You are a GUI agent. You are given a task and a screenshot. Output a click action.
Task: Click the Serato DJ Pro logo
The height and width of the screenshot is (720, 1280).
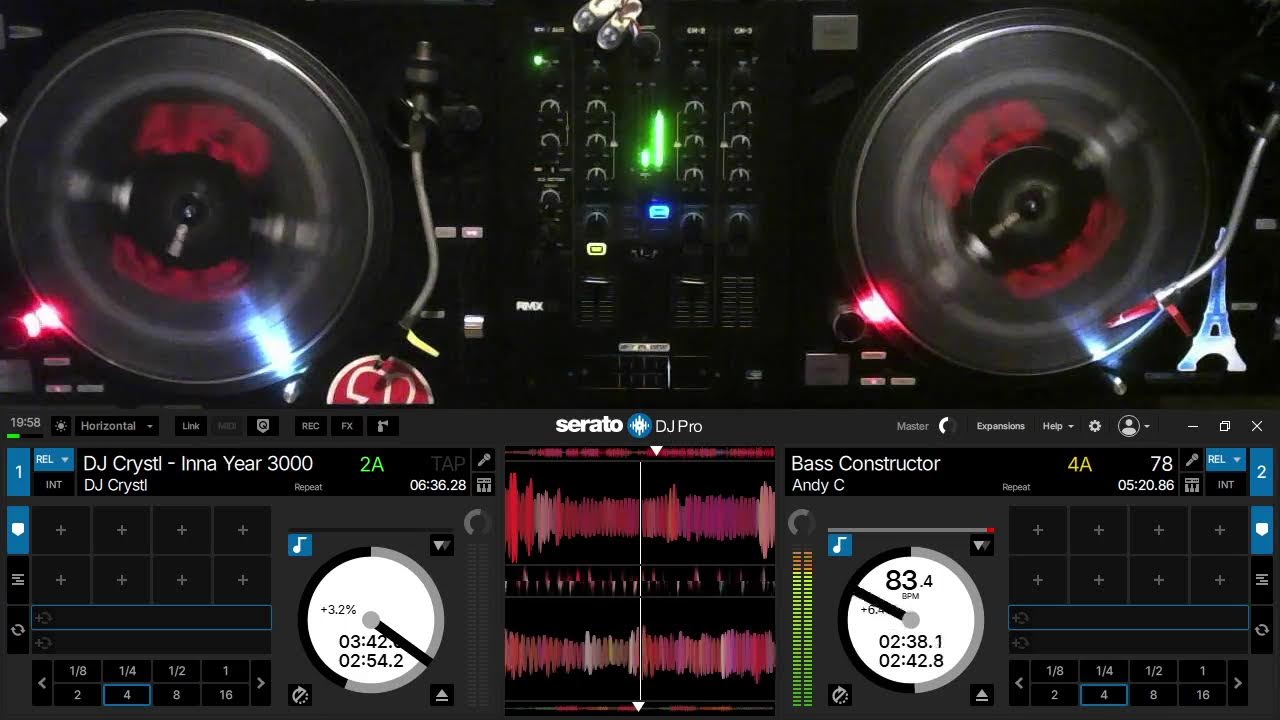point(629,426)
